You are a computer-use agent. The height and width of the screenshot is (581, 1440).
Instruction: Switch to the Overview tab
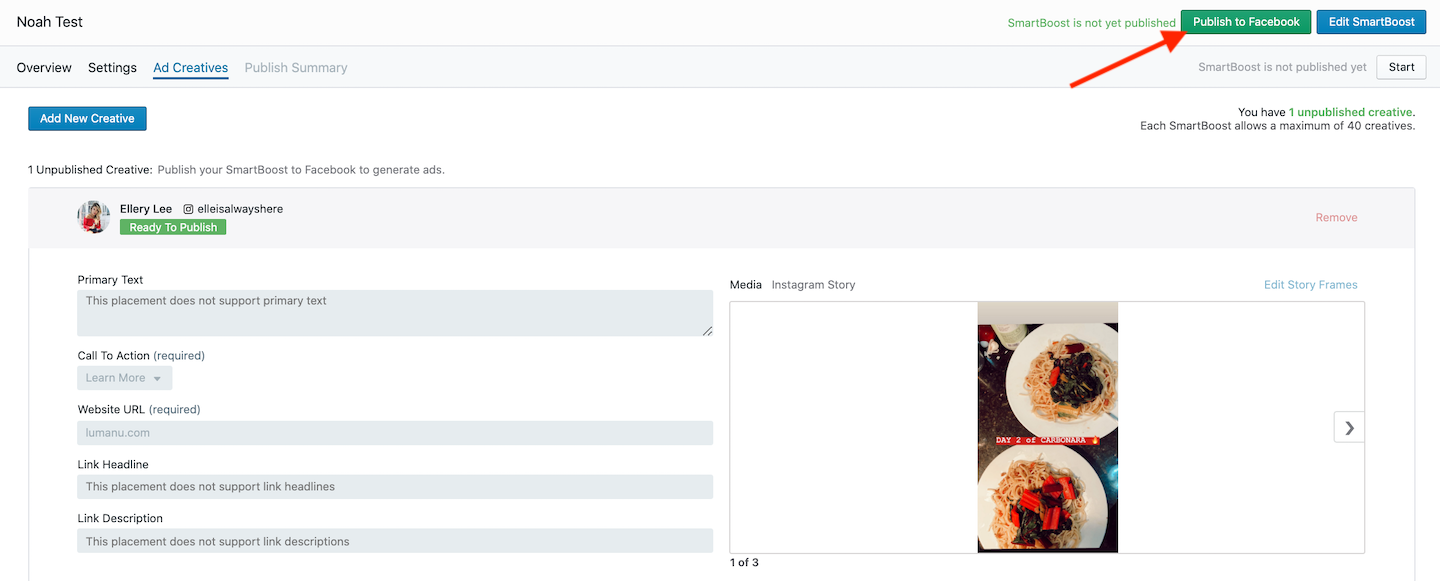click(x=44, y=68)
